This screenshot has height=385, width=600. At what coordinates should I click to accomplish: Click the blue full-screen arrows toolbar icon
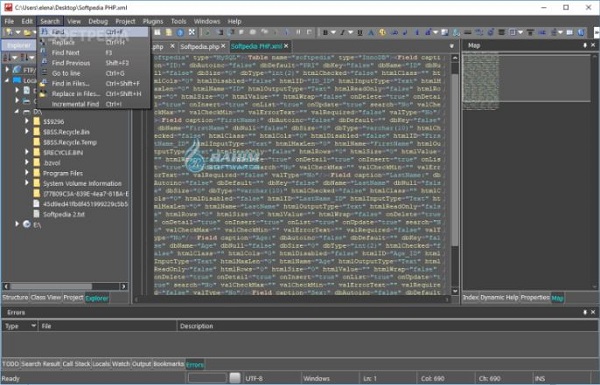click(x=192, y=33)
